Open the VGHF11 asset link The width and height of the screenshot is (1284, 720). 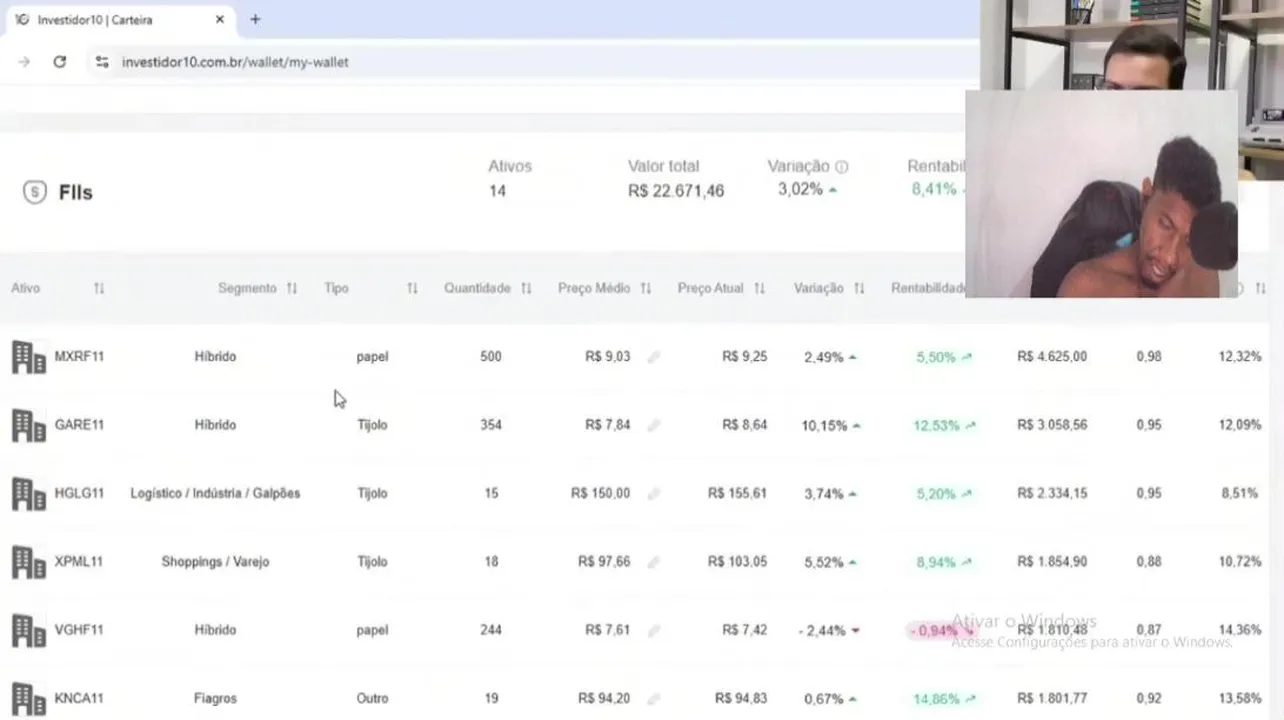(x=79, y=630)
